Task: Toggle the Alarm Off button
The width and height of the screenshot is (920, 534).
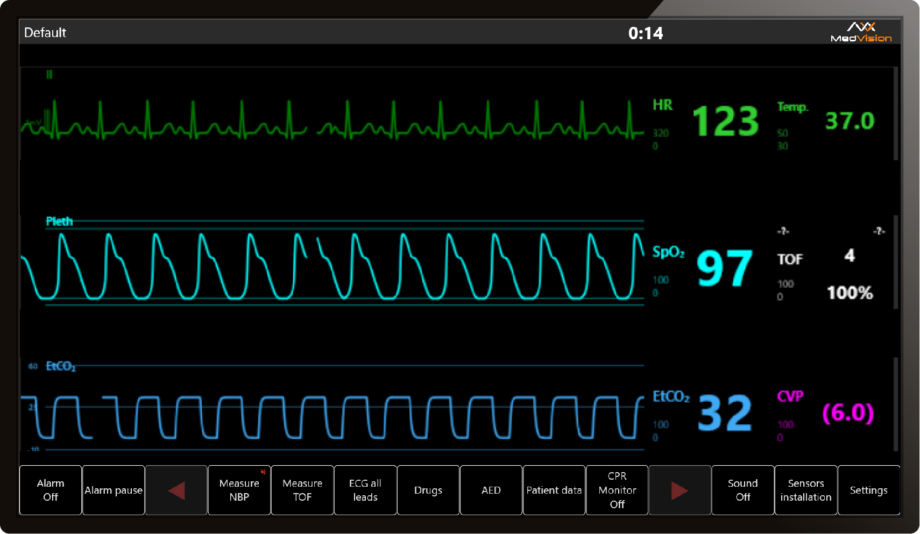Action: point(50,490)
